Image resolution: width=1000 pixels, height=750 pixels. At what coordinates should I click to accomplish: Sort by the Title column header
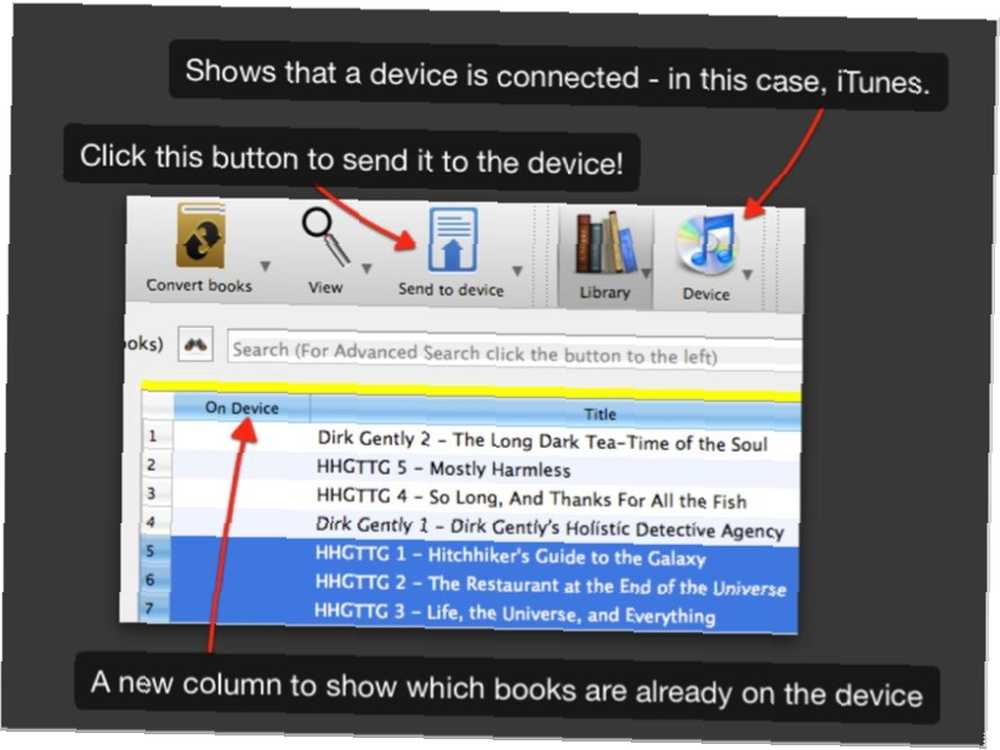pyautogui.click(x=555, y=414)
